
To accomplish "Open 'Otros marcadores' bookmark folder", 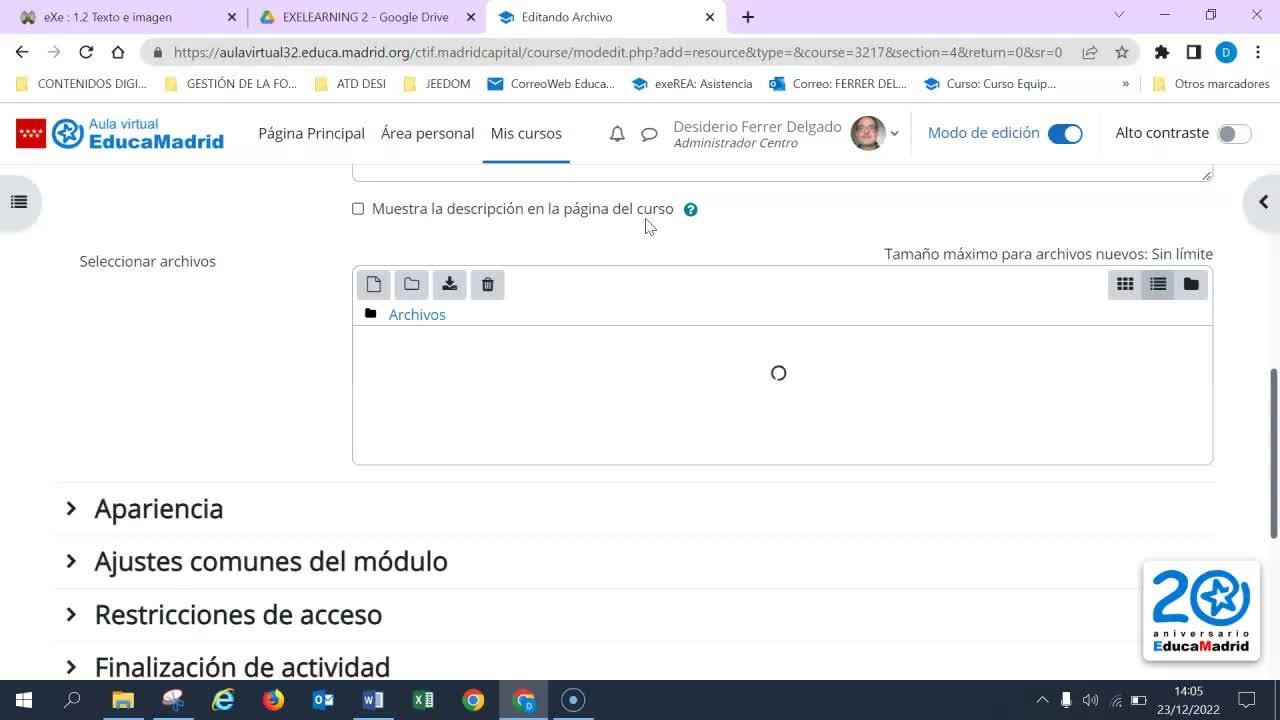I will pos(1211,84).
